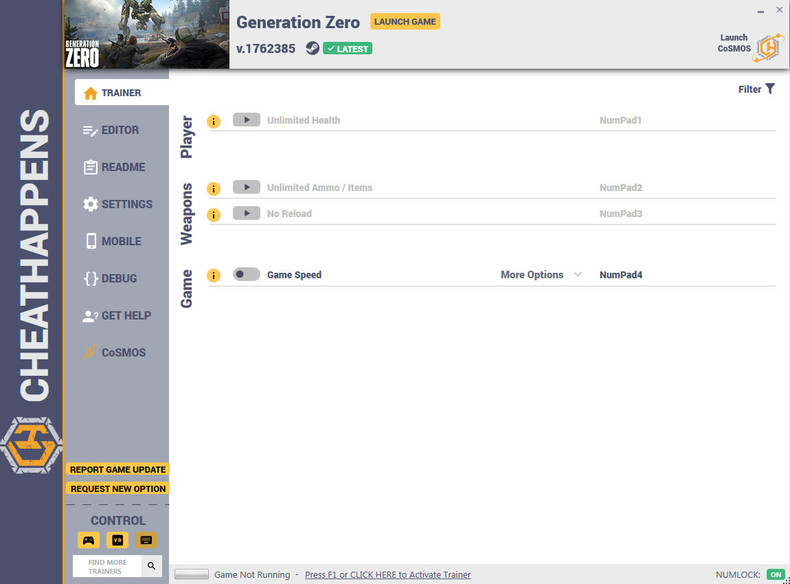Click the version v.1762385 text
Viewport: 790px width, 584px height.
pyautogui.click(x=266, y=49)
